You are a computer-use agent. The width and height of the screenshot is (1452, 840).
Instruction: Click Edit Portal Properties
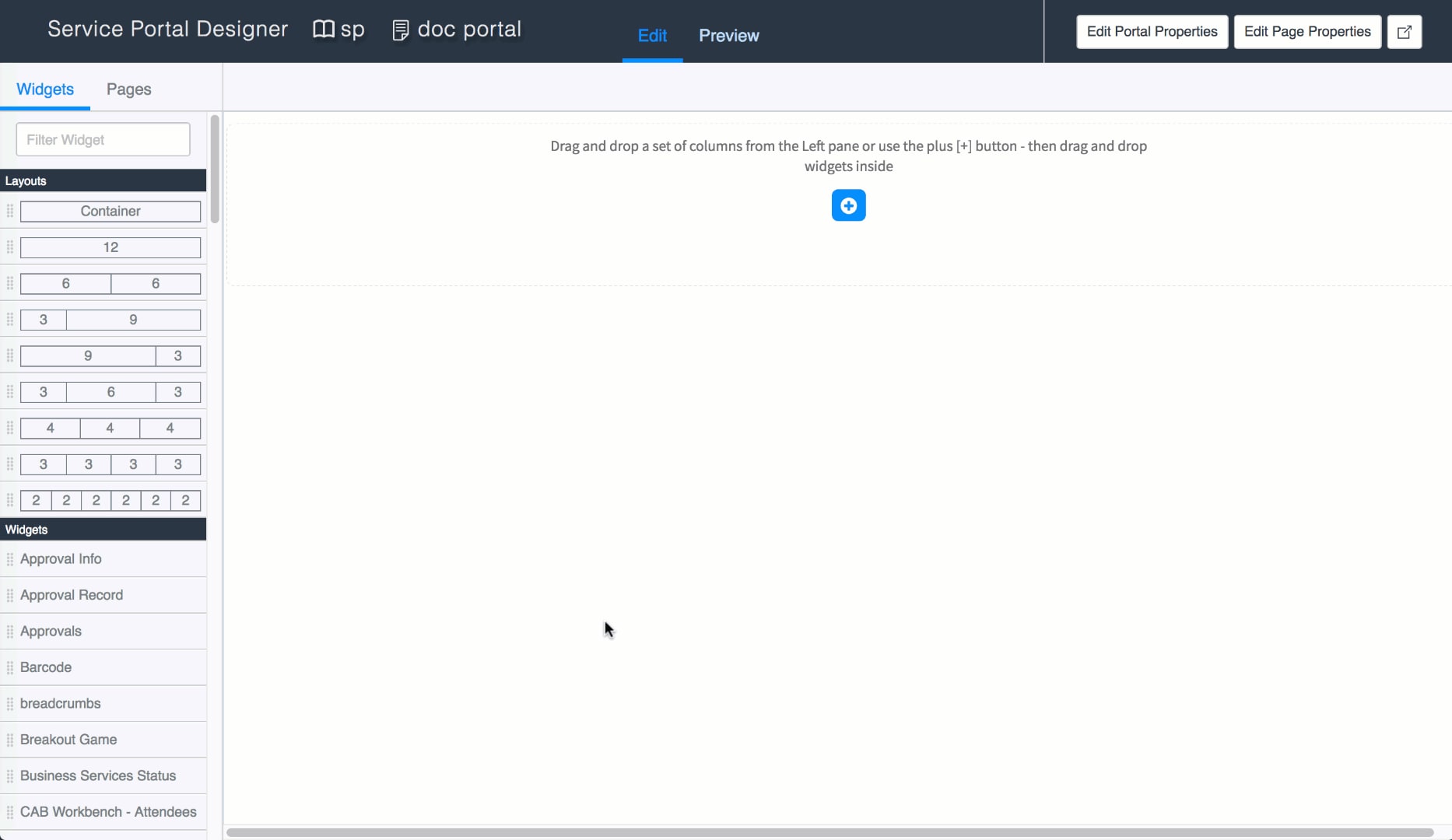[x=1152, y=31]
